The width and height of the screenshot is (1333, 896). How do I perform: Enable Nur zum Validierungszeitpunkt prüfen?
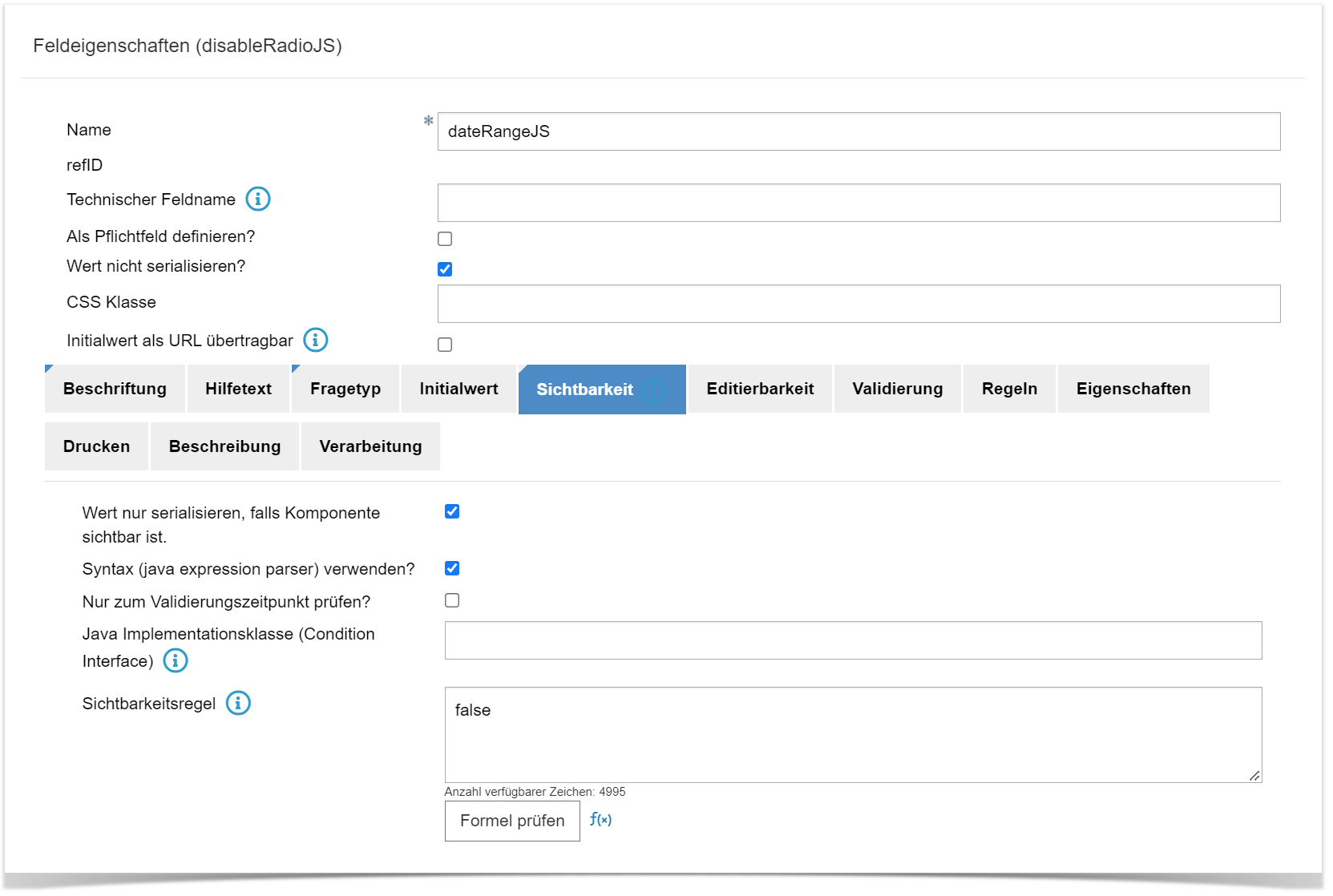click(x=452, y=599)
